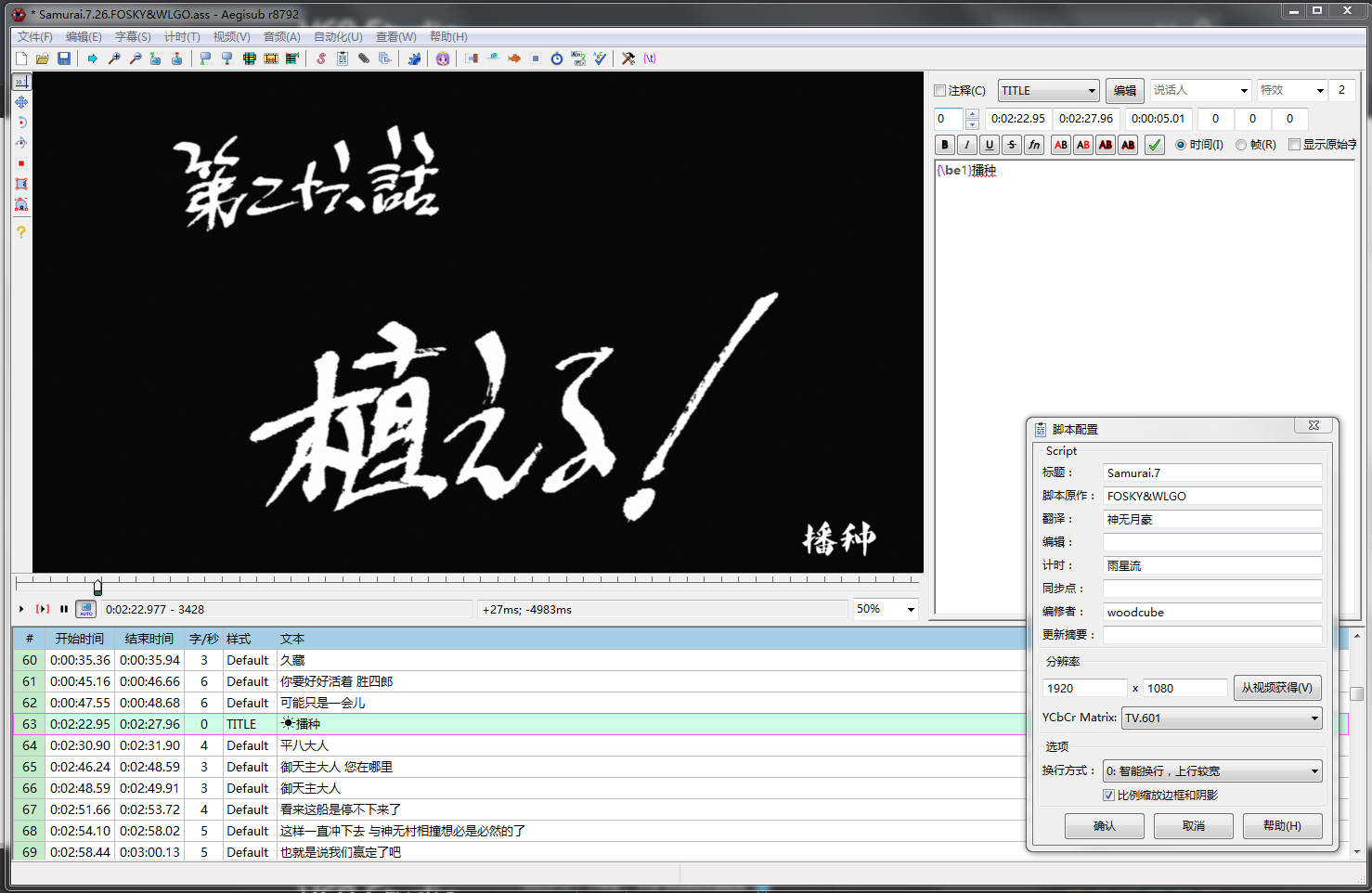The image size is (1372, 893).
Task: Click the 标题 field containing Samurai.7
Action: click(1212, 473)
